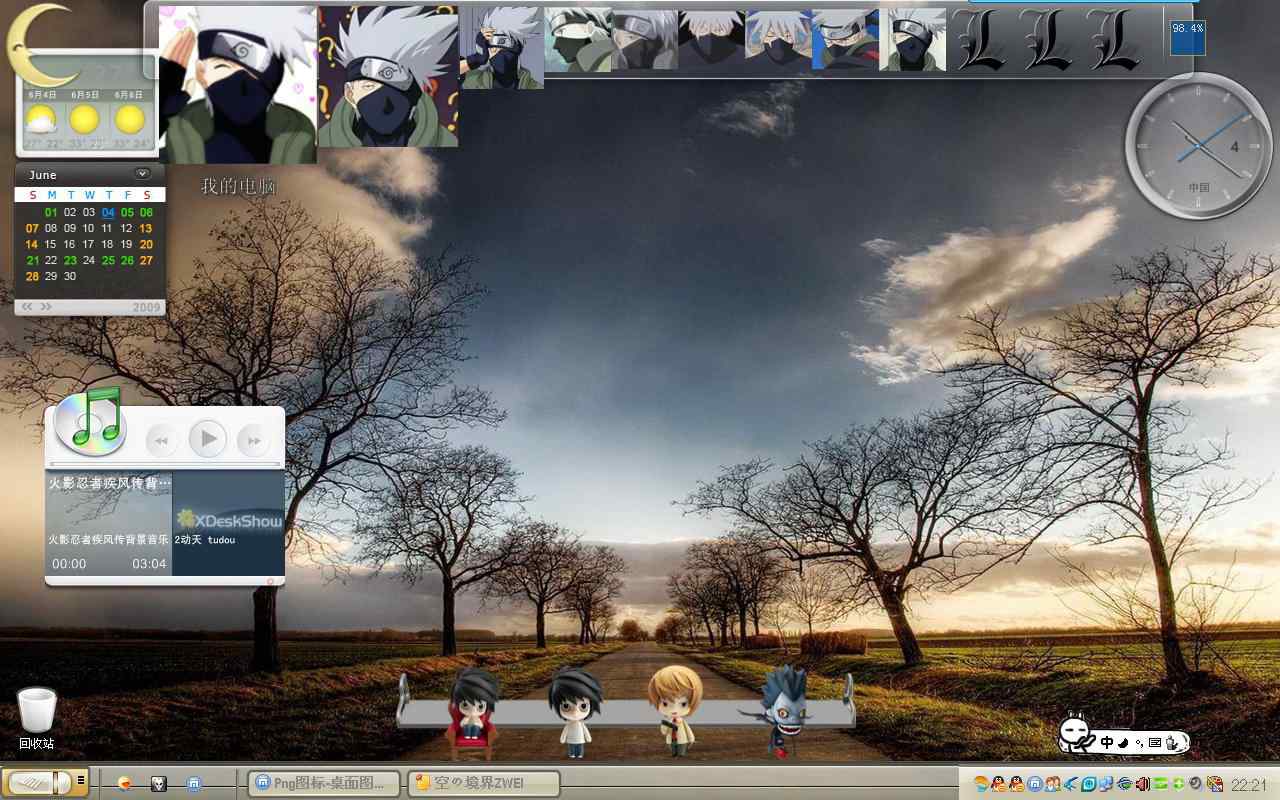Switch to the Png图标-桌面图... taskbar window
The height and width of the screenshot is (800, 1280).
coord(324,783)
